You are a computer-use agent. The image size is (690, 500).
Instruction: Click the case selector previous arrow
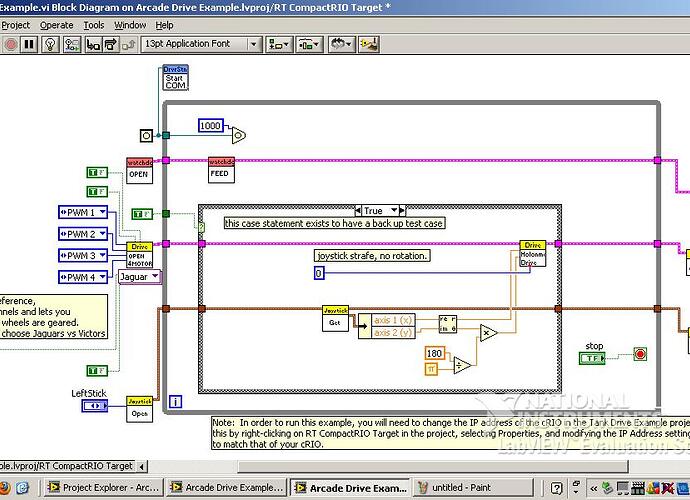click(x=358, y=211)
